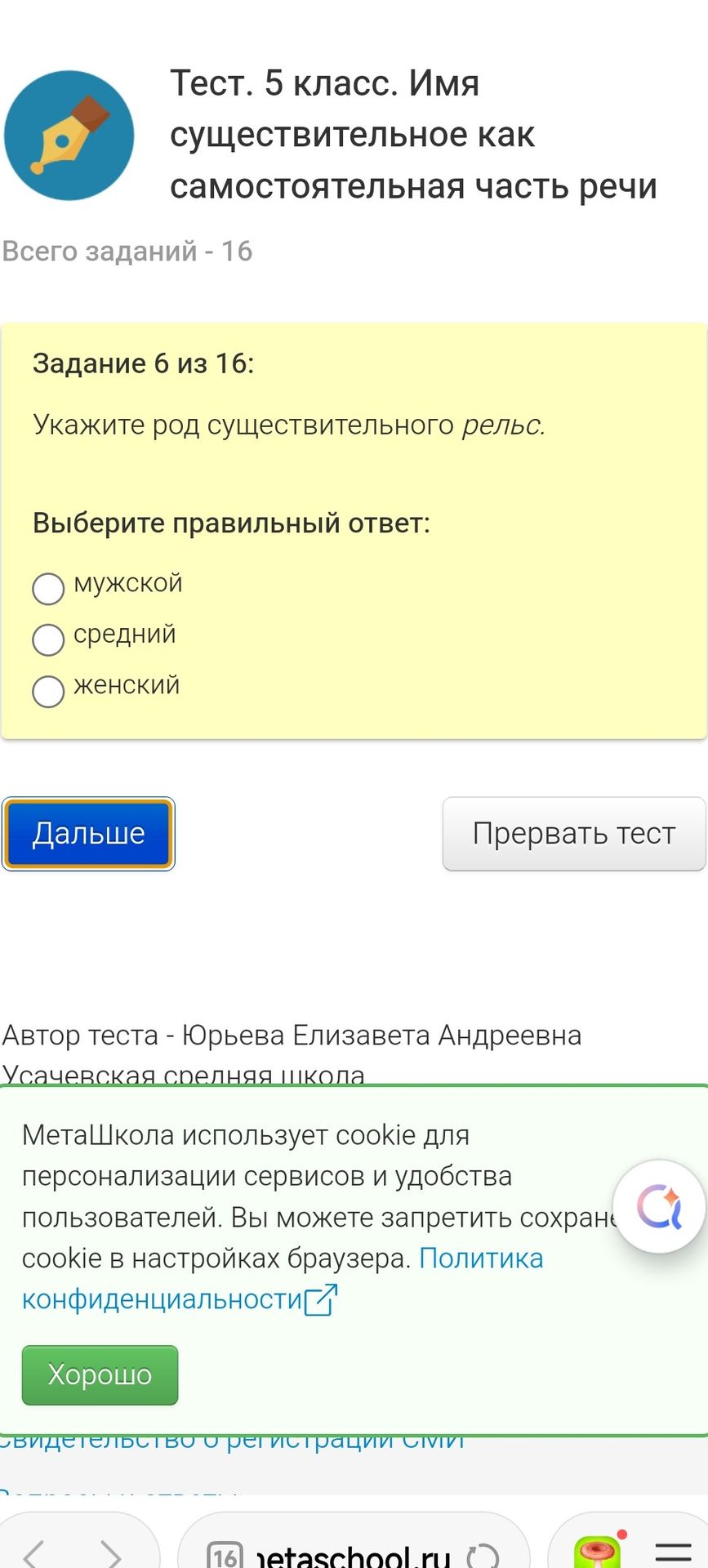Screen dimensions: 708x1568
Task: Go forward with the right arrow
Action: [110, 1555]
